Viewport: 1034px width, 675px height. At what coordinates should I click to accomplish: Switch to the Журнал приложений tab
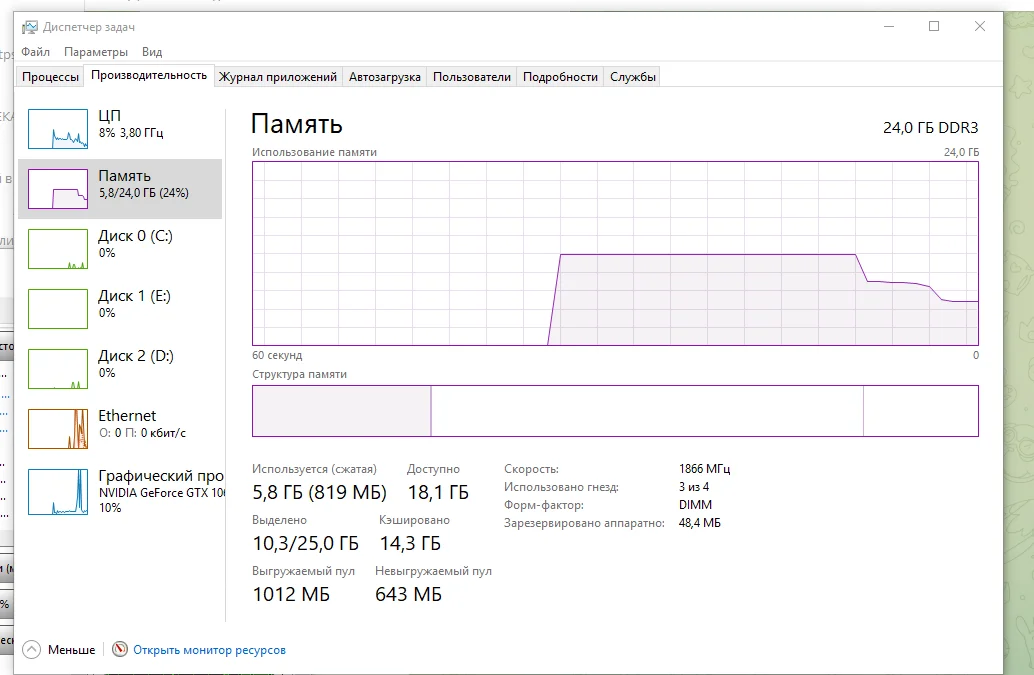pos(277,77)
